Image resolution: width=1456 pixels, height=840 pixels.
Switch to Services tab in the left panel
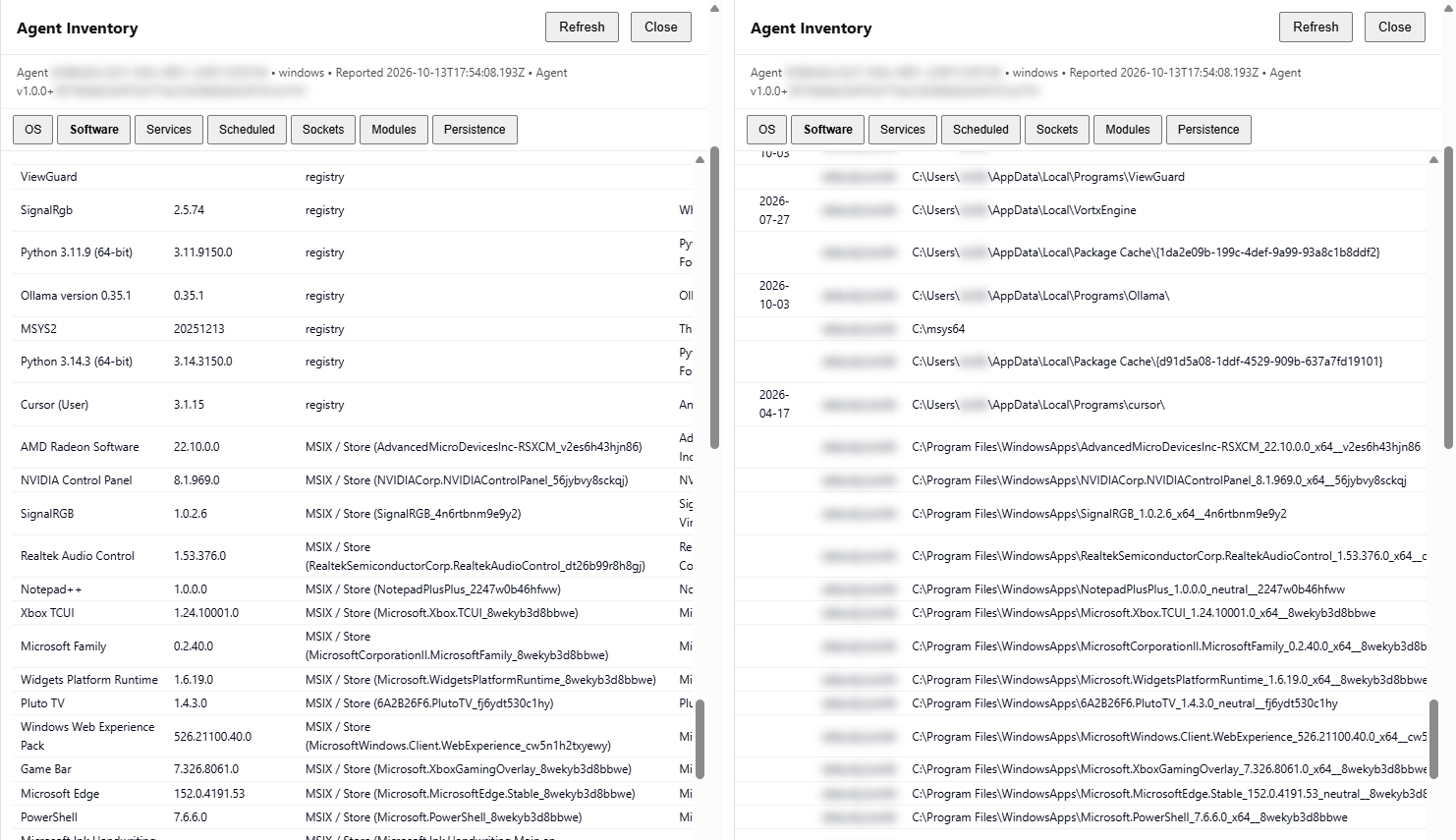(169, 130)
